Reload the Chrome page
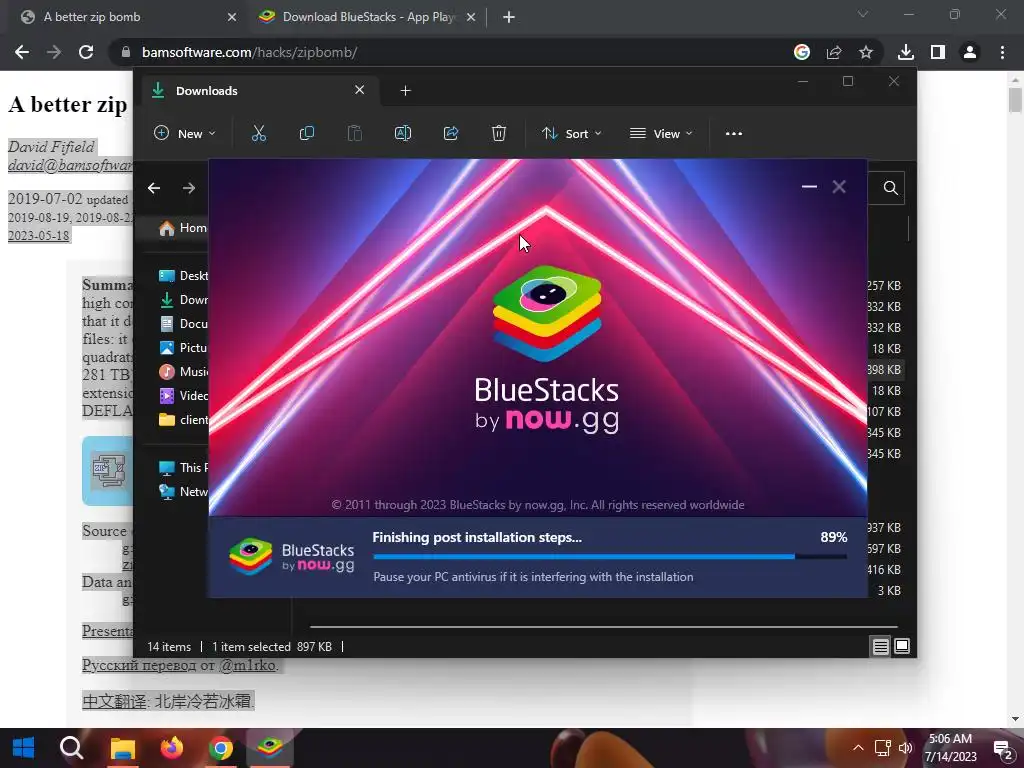Image resolution: width=1024 pixels, height=768 pixels. pos(86,52)
